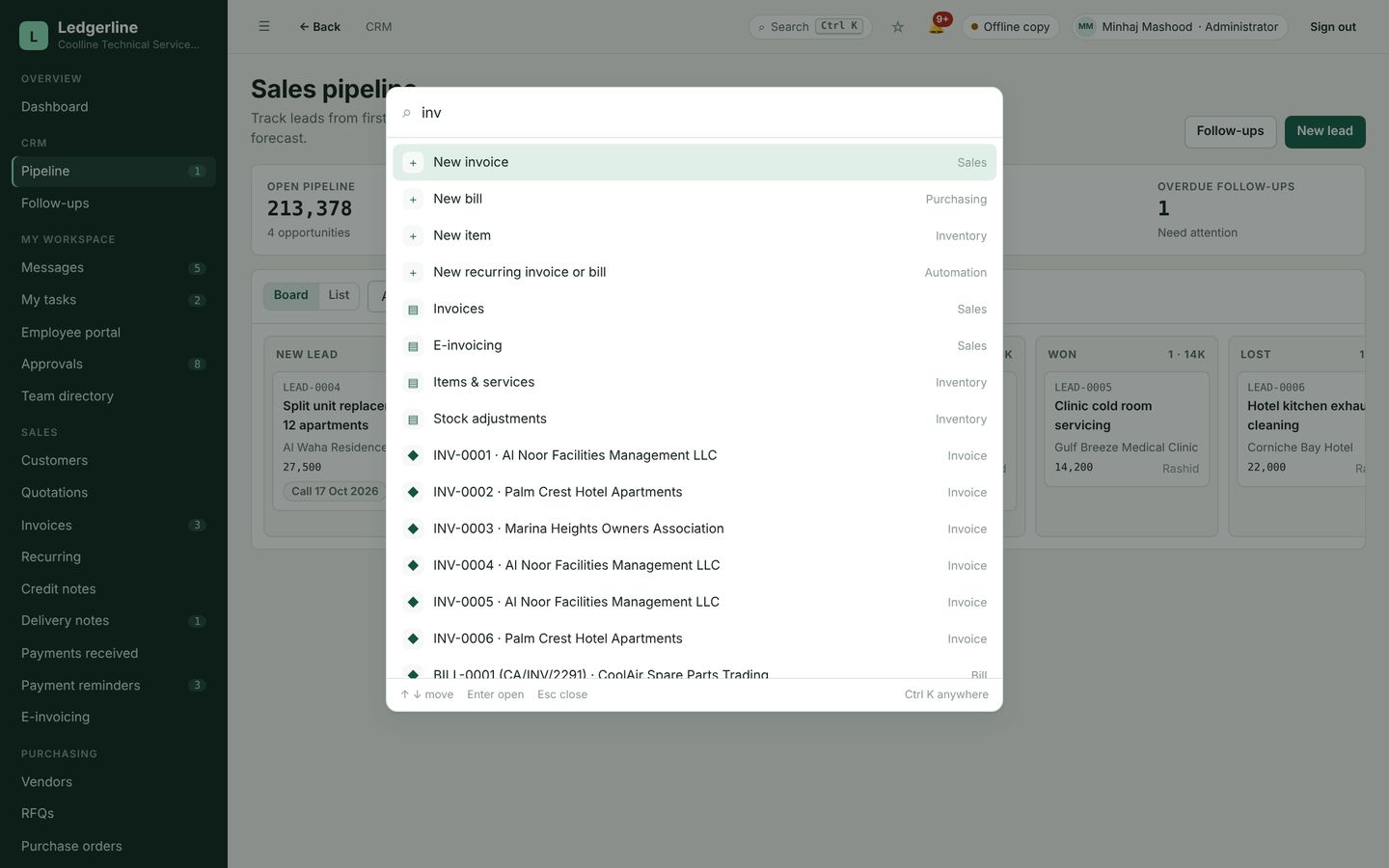This screenshot has height=868, width=1389.
Task: Open INV-0002 Palm Crest Hotel Apartments
Action: coord(694,492)
